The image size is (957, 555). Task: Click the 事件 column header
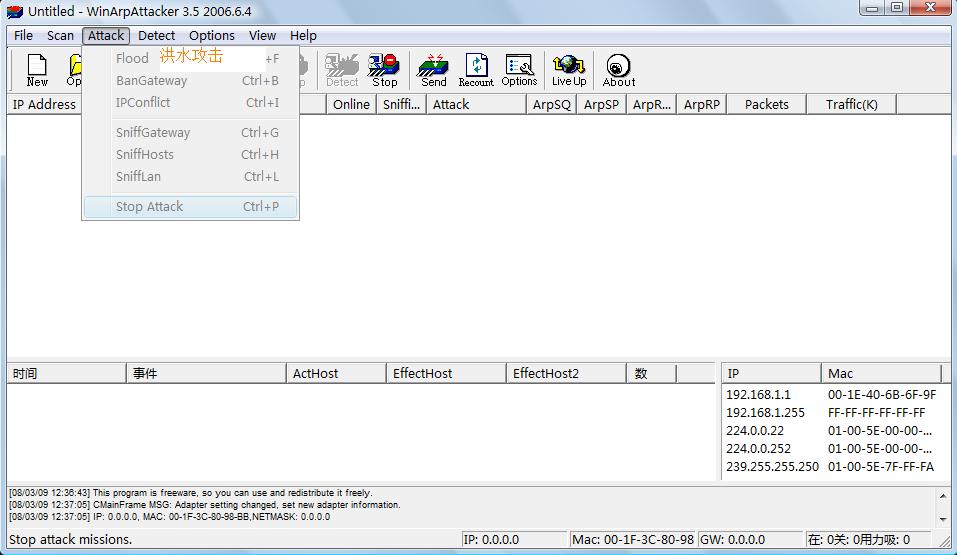206,373
